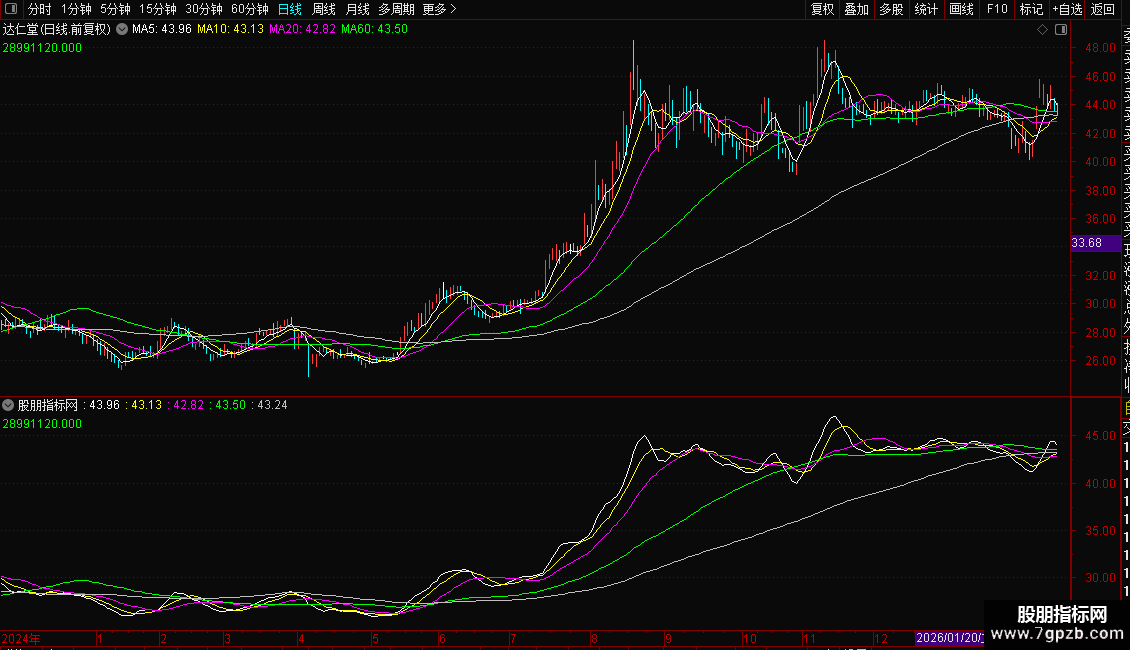Viewport: 1130px width, 650px height.
Task: Click the 股朋指标网 indicator name label
Action: [x=48, y=405]
